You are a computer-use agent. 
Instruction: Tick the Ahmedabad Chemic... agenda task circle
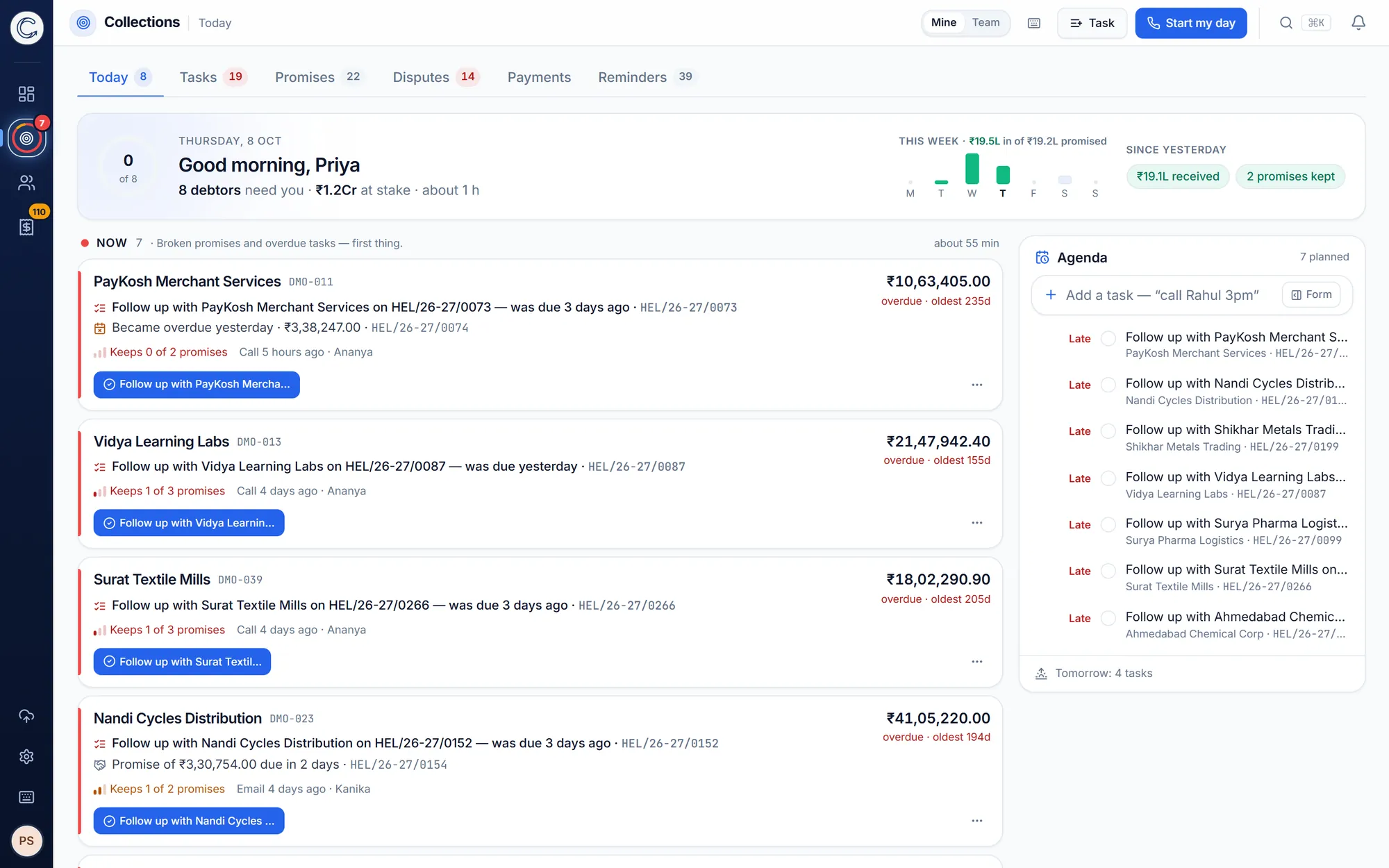(x=1108, y=618)
